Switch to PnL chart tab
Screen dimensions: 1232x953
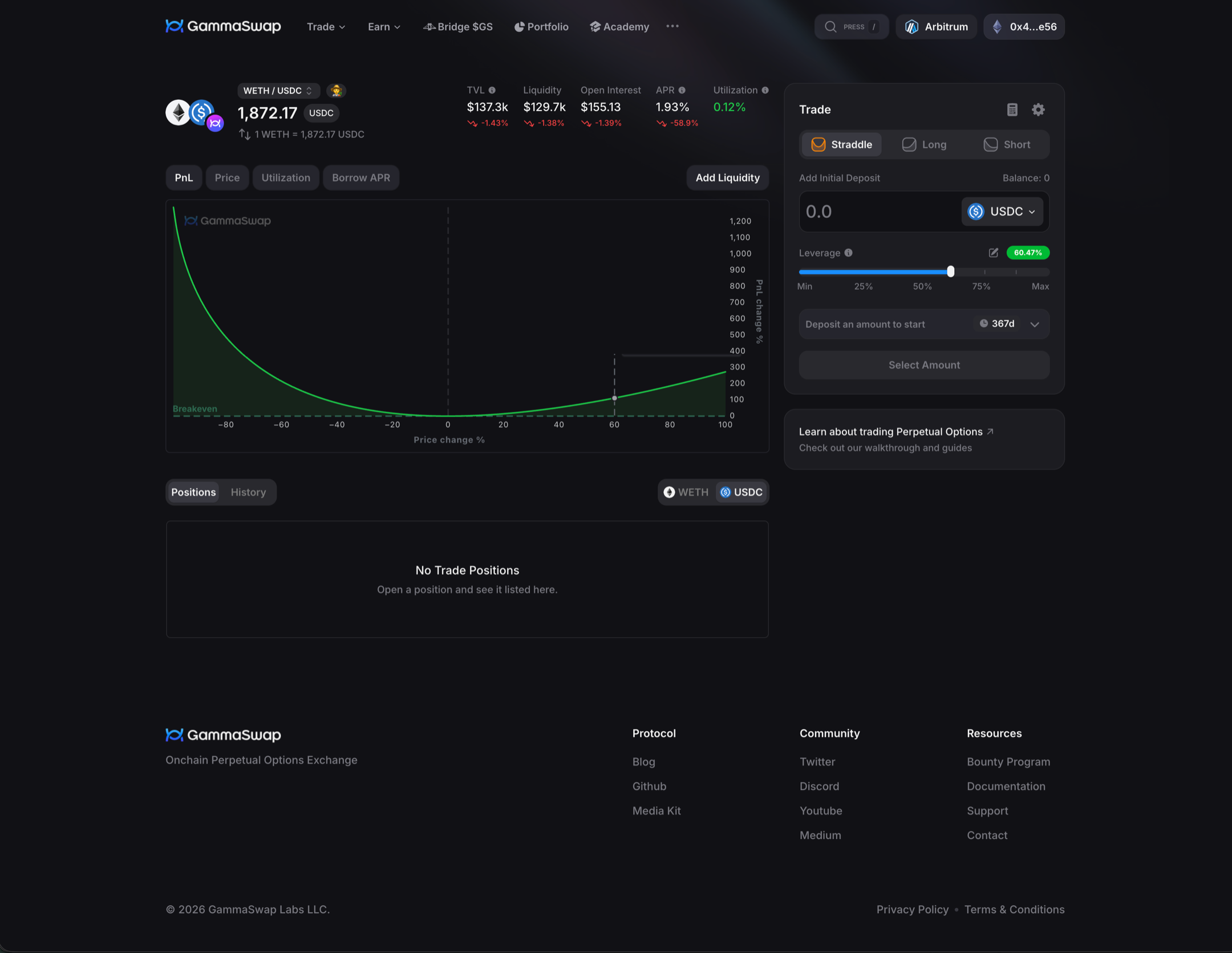pos(184,177)
